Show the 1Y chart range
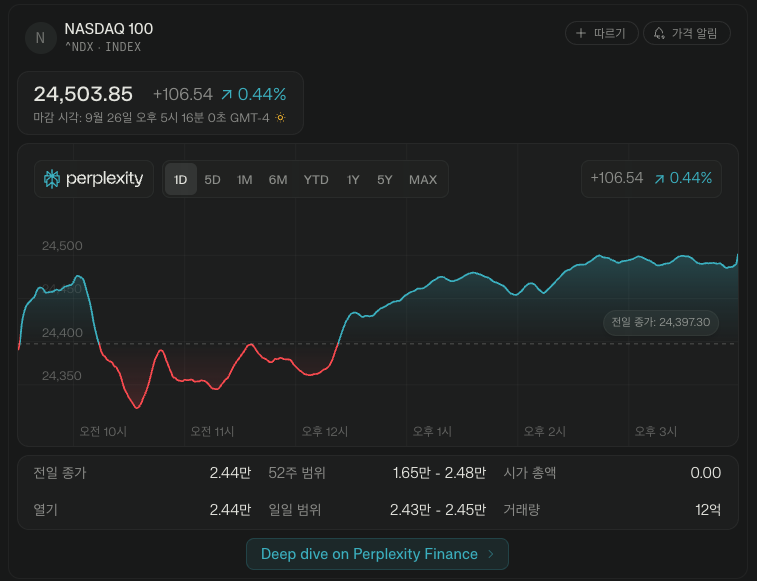The width and height of the screenshot is (757, 581). point(353,180)
